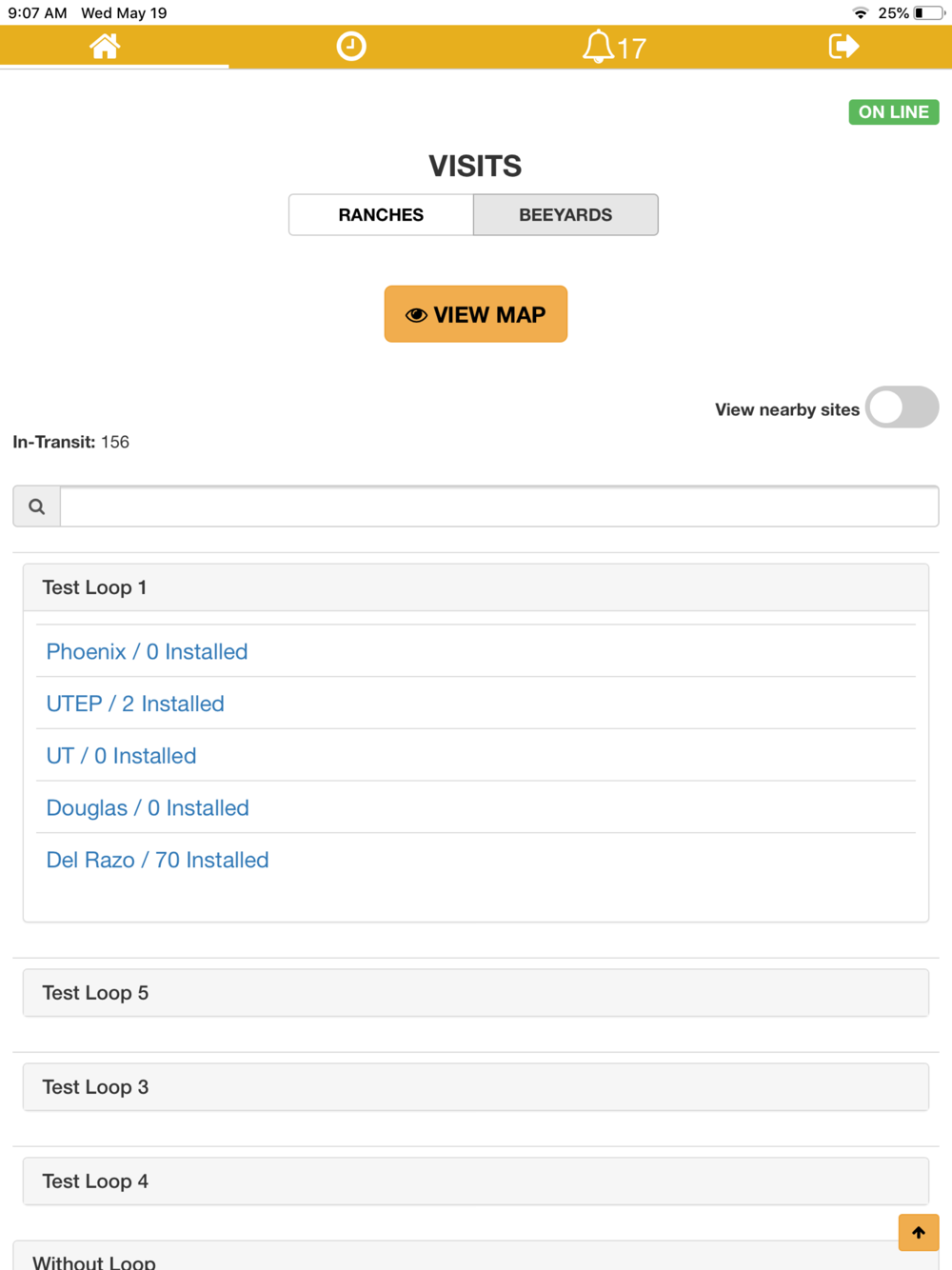Enable the View nearby sites switch

coord(902,407)
